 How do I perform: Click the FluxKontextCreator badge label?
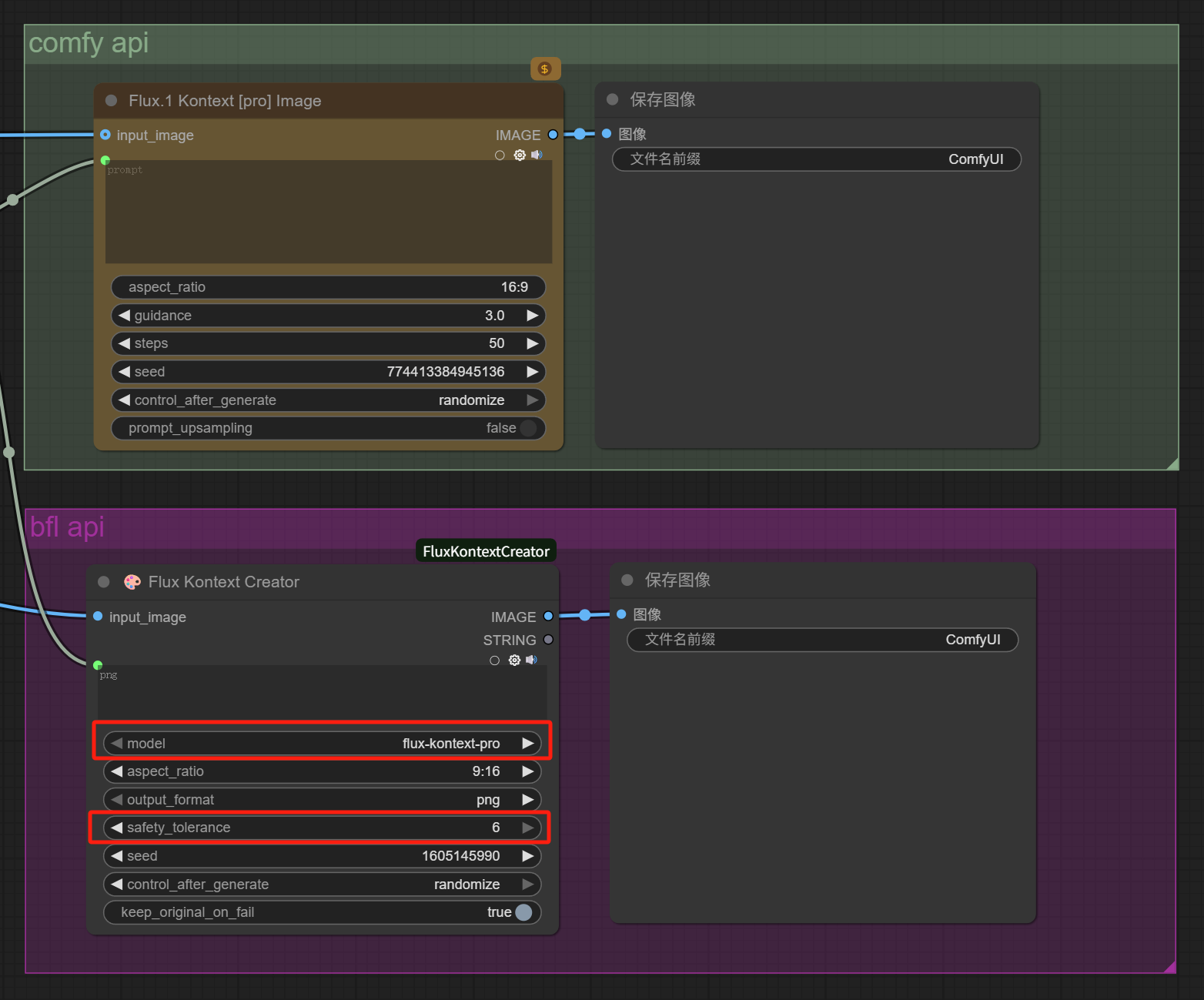coord(486,551)
